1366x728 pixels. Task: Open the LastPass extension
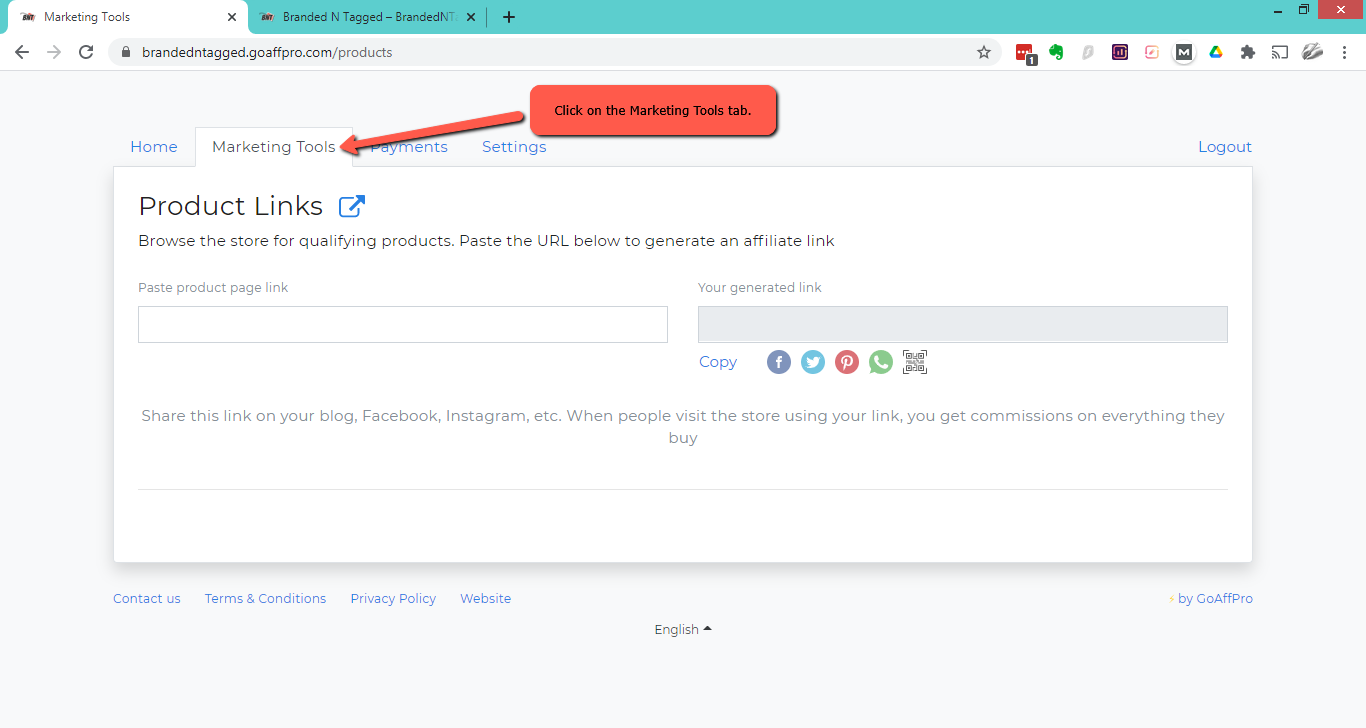[x=1025, y=52]
